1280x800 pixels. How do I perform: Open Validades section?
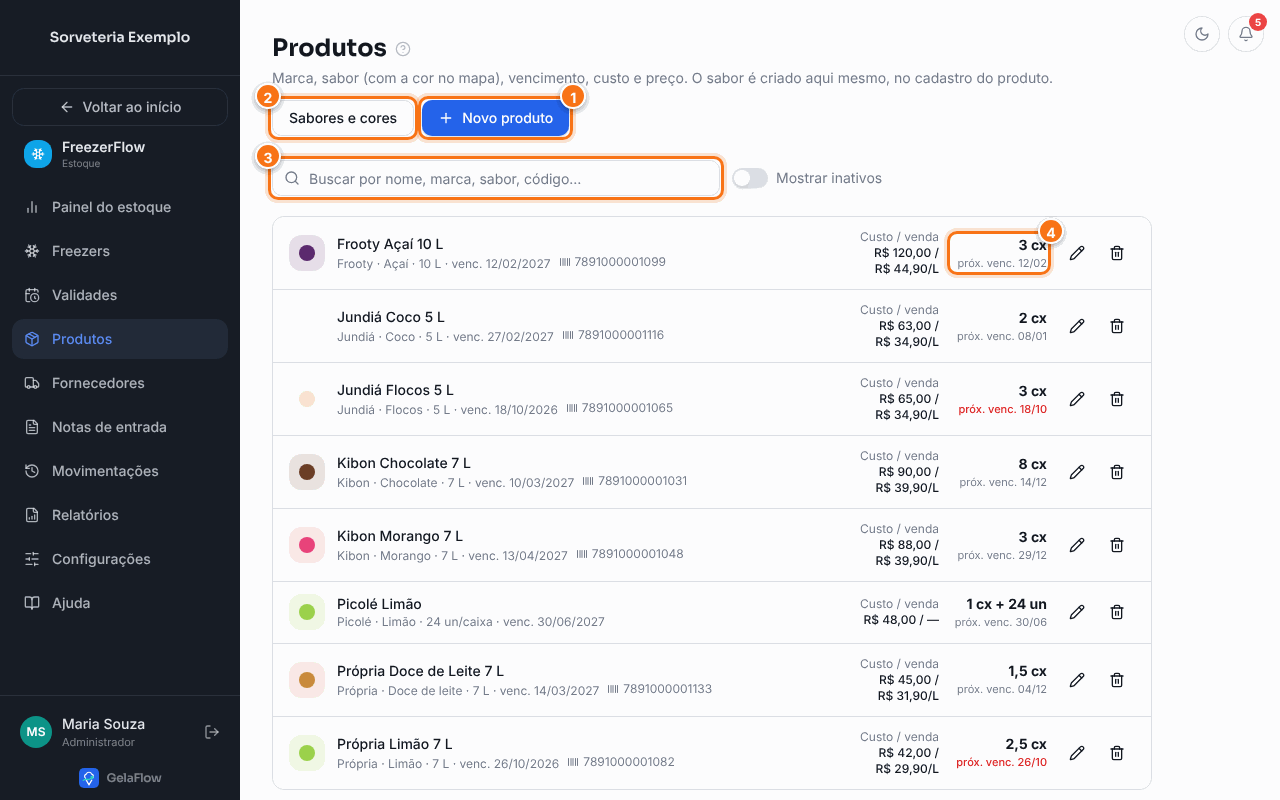coord(120,295)
